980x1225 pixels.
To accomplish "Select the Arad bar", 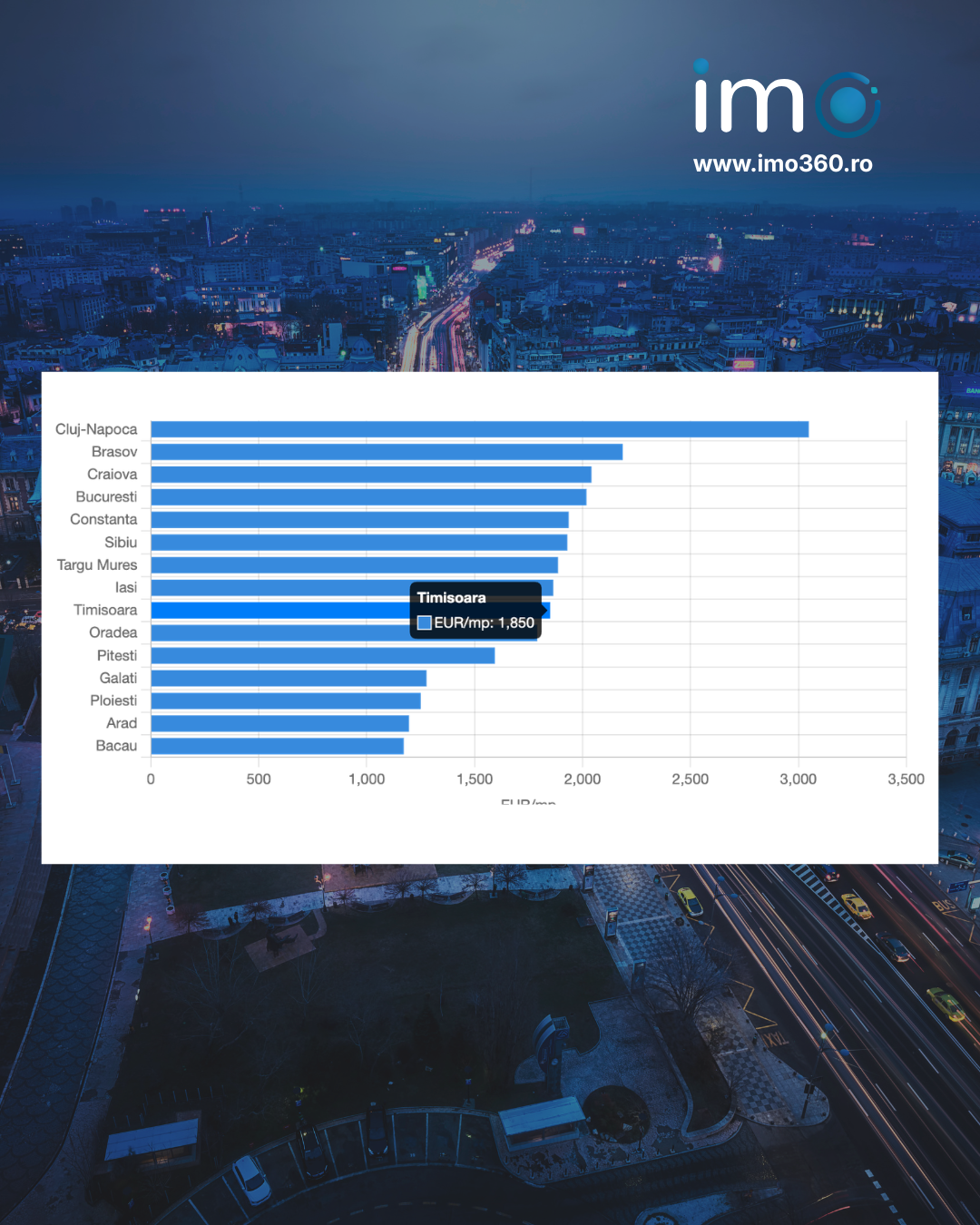I will pyautogui.click(x=279, y=723).
